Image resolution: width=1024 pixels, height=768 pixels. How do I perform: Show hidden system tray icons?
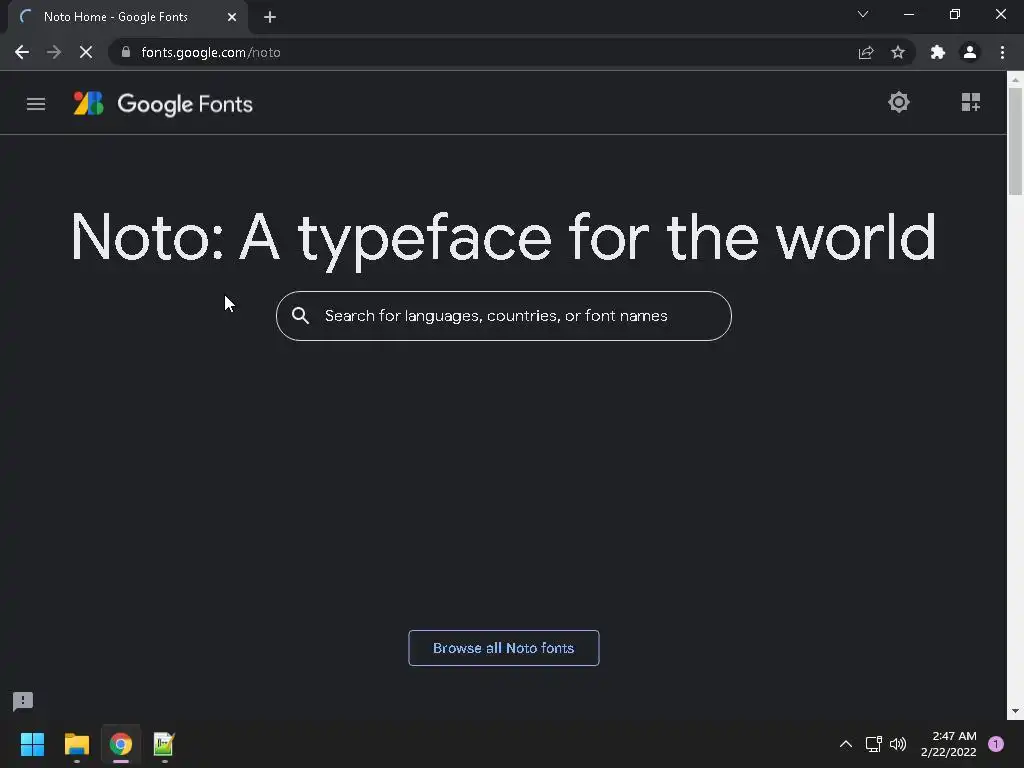point(846,744)
